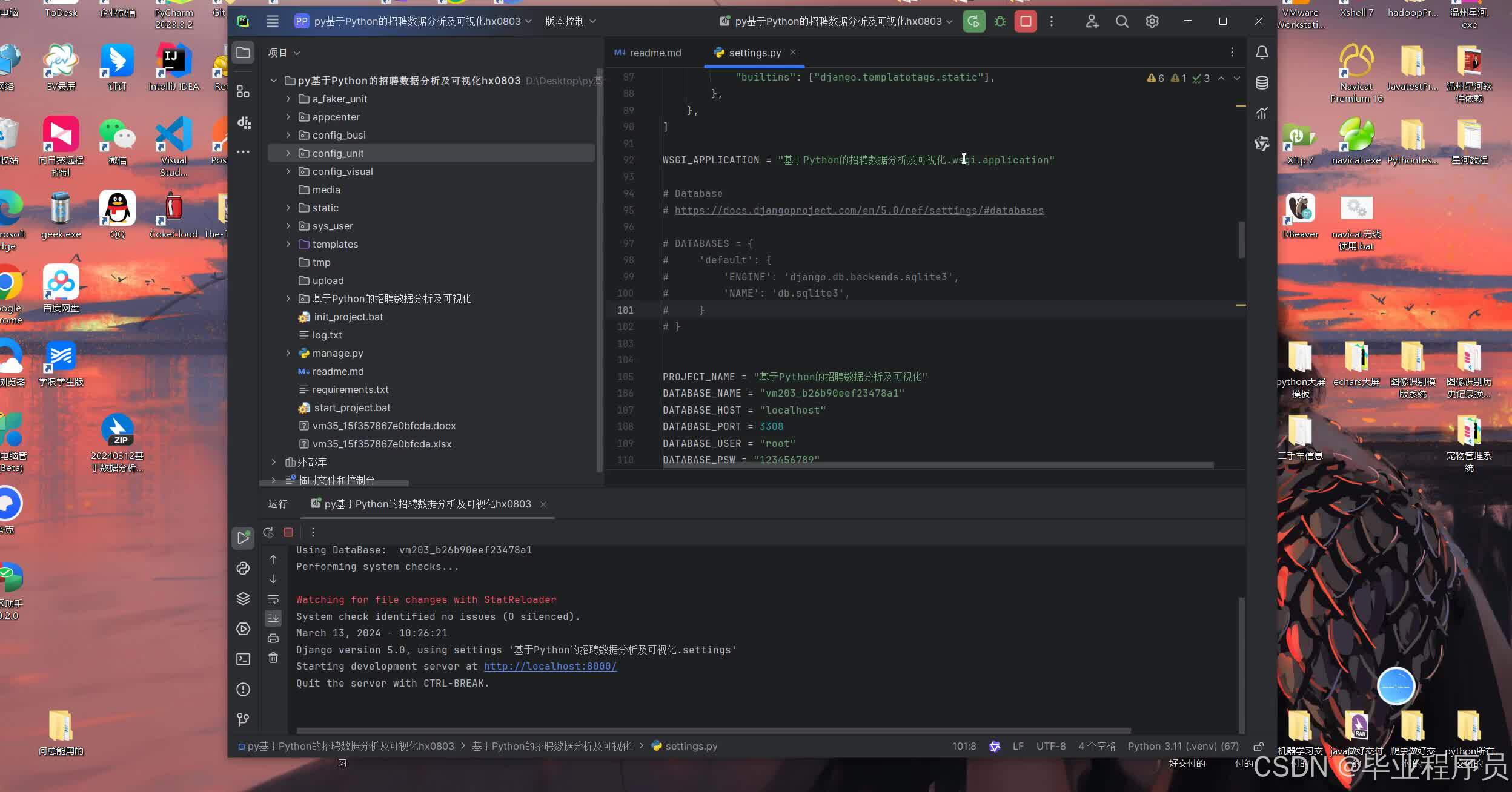Viewport: 1512px width, 792px height.
Task: Click Python 3.11 (.venv) interpreter in status bar
Action: coord(1183,746)
